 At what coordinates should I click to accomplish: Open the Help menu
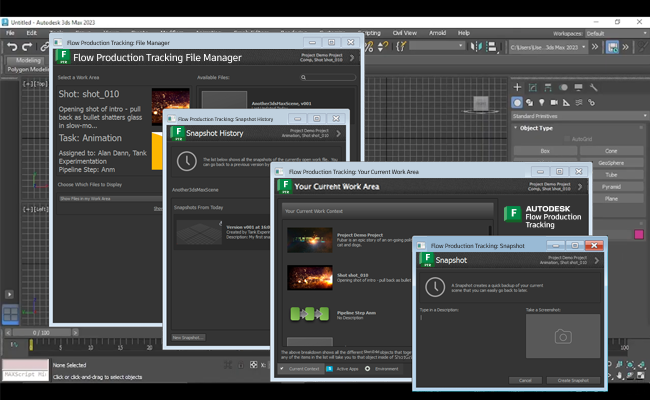tap(464, 33)
